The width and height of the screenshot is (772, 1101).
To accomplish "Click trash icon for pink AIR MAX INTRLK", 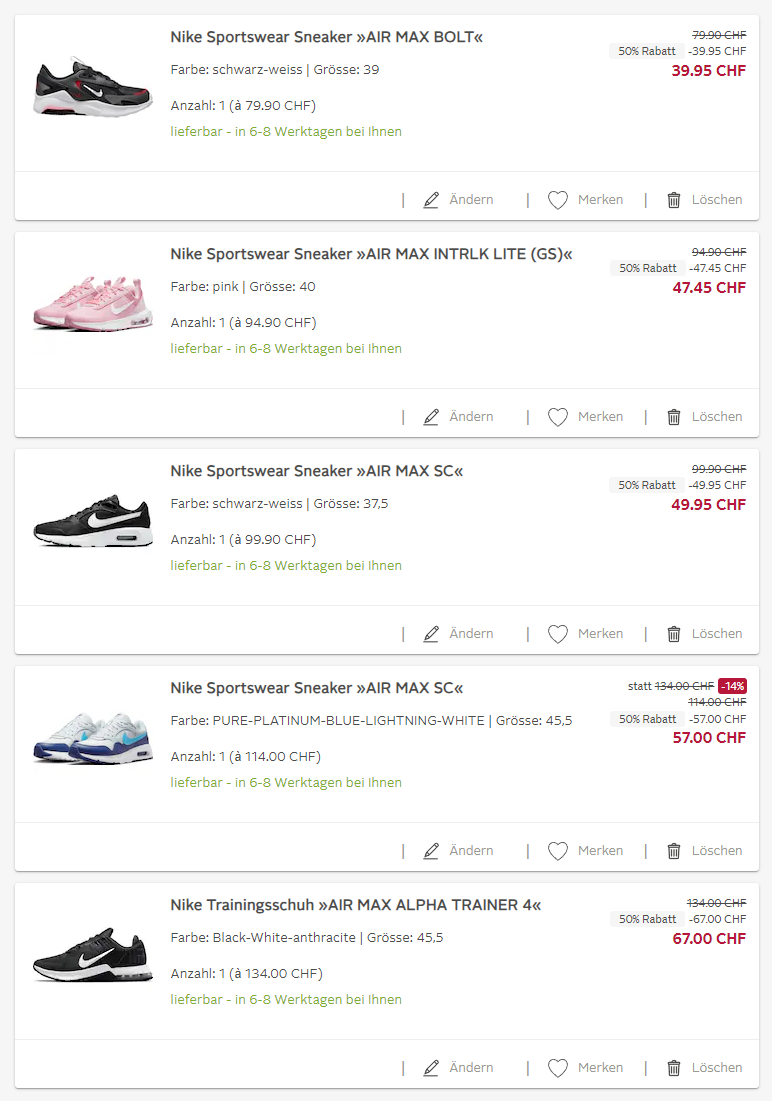I will click(674, 417).
